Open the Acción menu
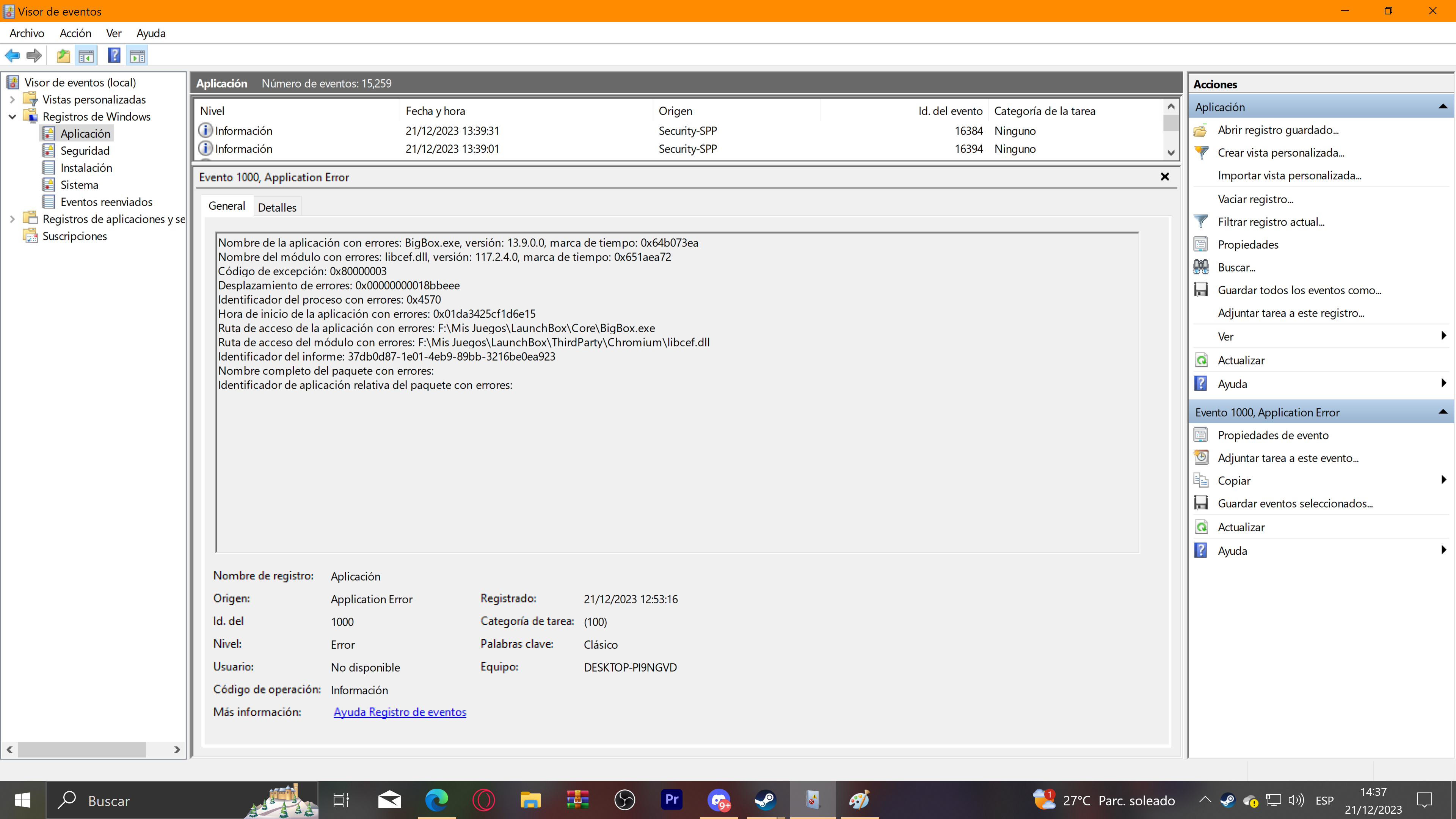 [x=75, y=33]
